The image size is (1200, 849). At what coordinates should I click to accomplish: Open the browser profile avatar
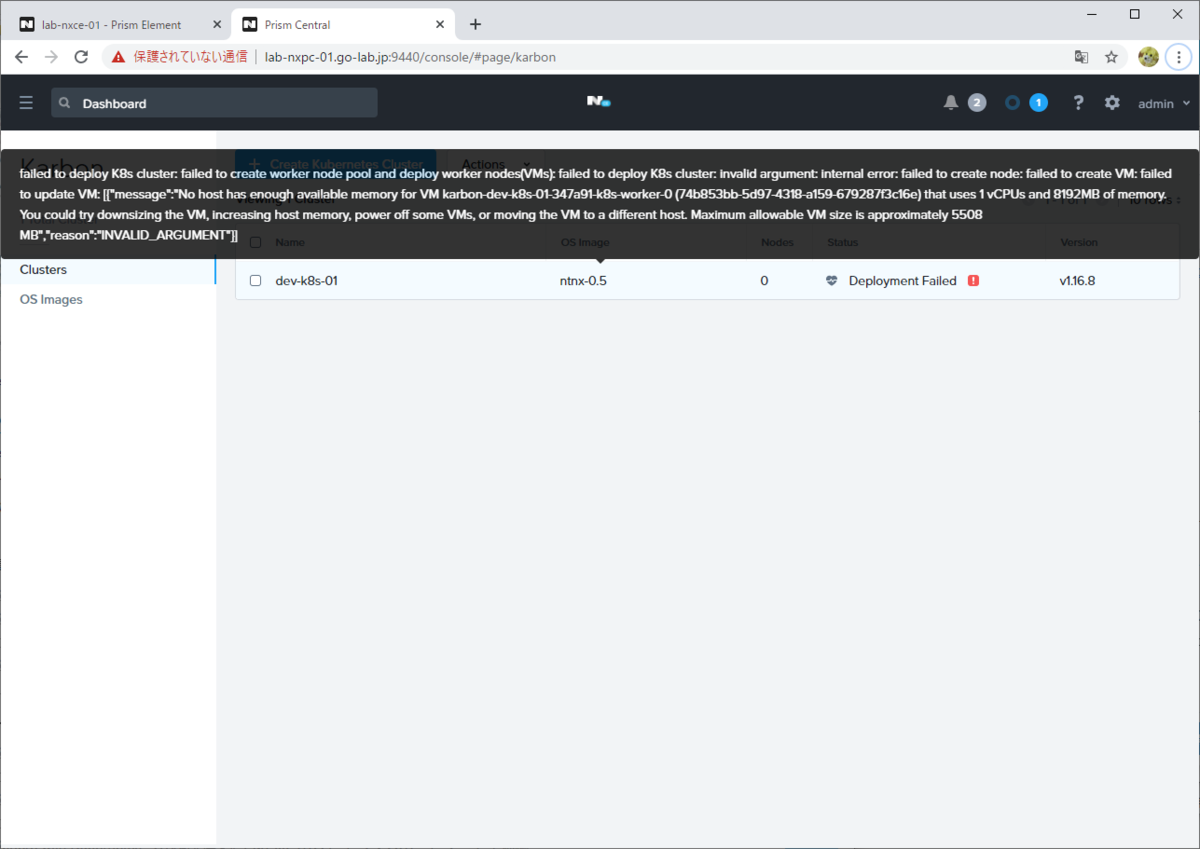coord(1148,57)
